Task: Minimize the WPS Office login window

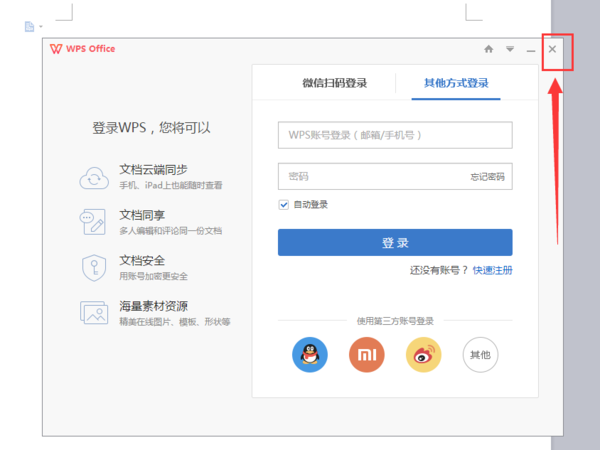Action: point(531,50)
